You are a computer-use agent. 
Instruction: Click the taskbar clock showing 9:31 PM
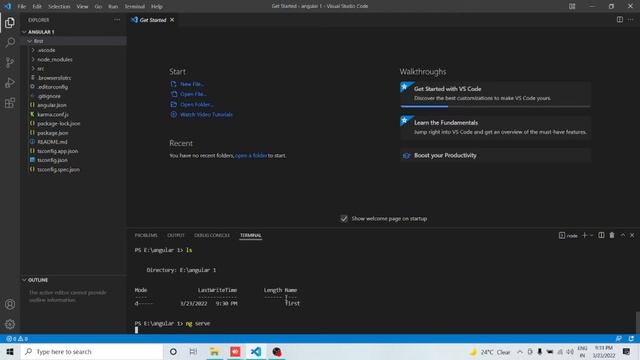coord(604,352)
